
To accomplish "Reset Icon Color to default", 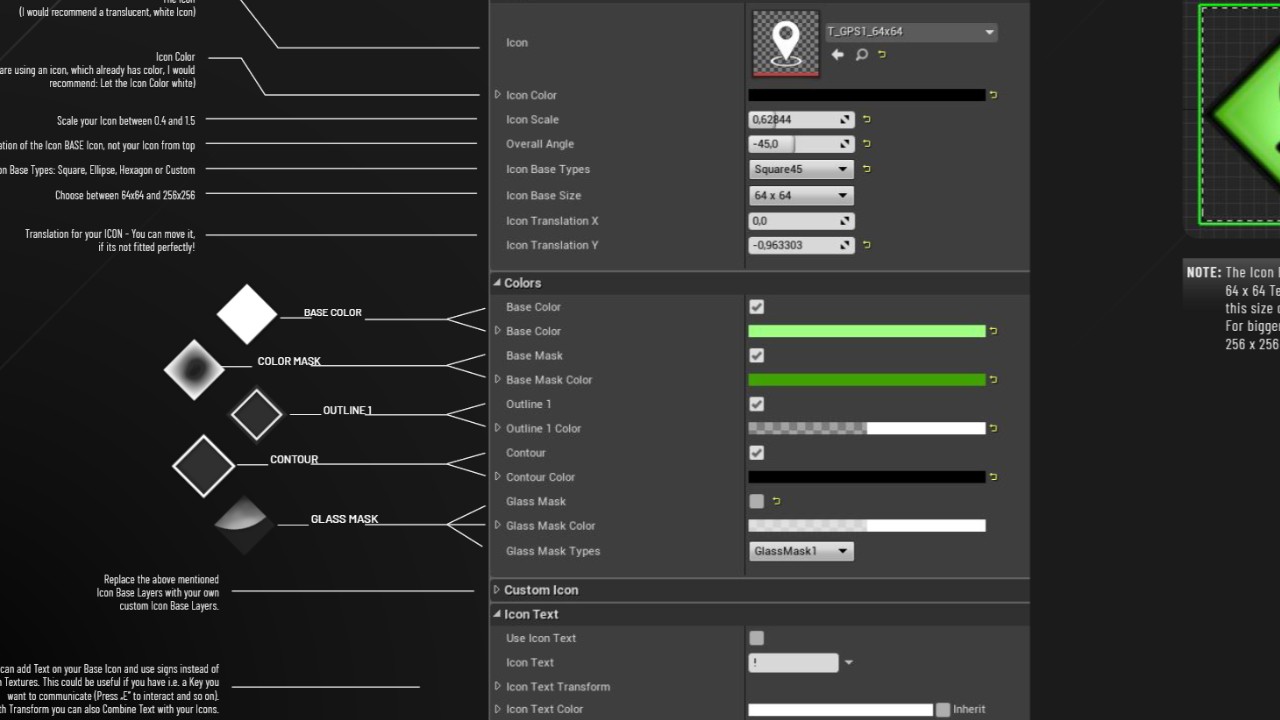I will pos(993,95).
